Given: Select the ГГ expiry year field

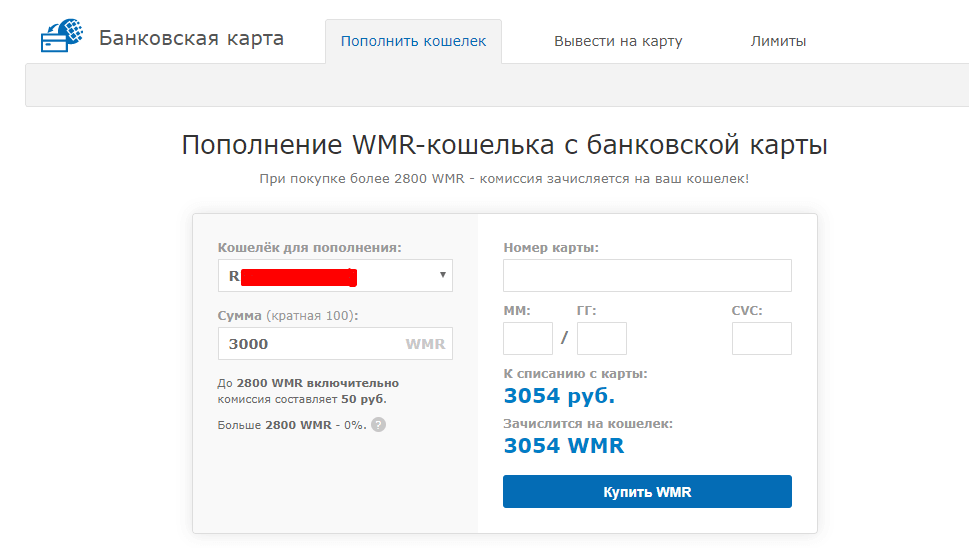Looking at the screenshot, I should click(601, 338).
